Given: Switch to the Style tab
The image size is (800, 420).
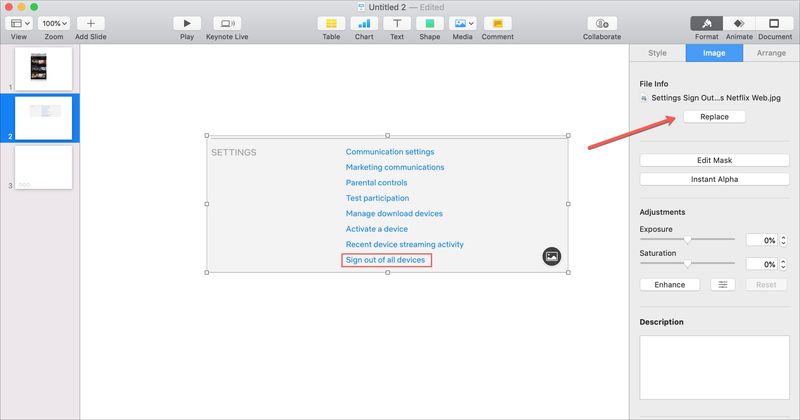Looking at the screenshot, I should 658,53.
